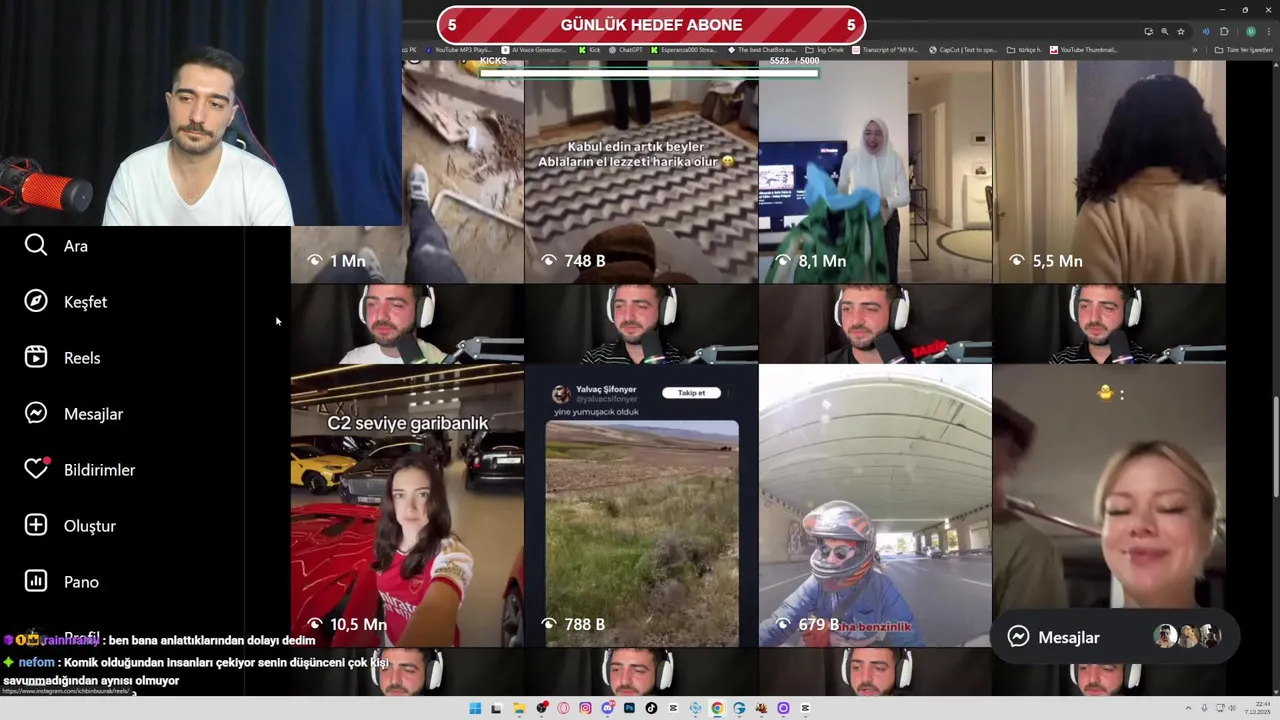The width and height of the screenshot is (1280, 720).
Task: Open the system tray hidden icons chevron
Action: point(1188,708)
